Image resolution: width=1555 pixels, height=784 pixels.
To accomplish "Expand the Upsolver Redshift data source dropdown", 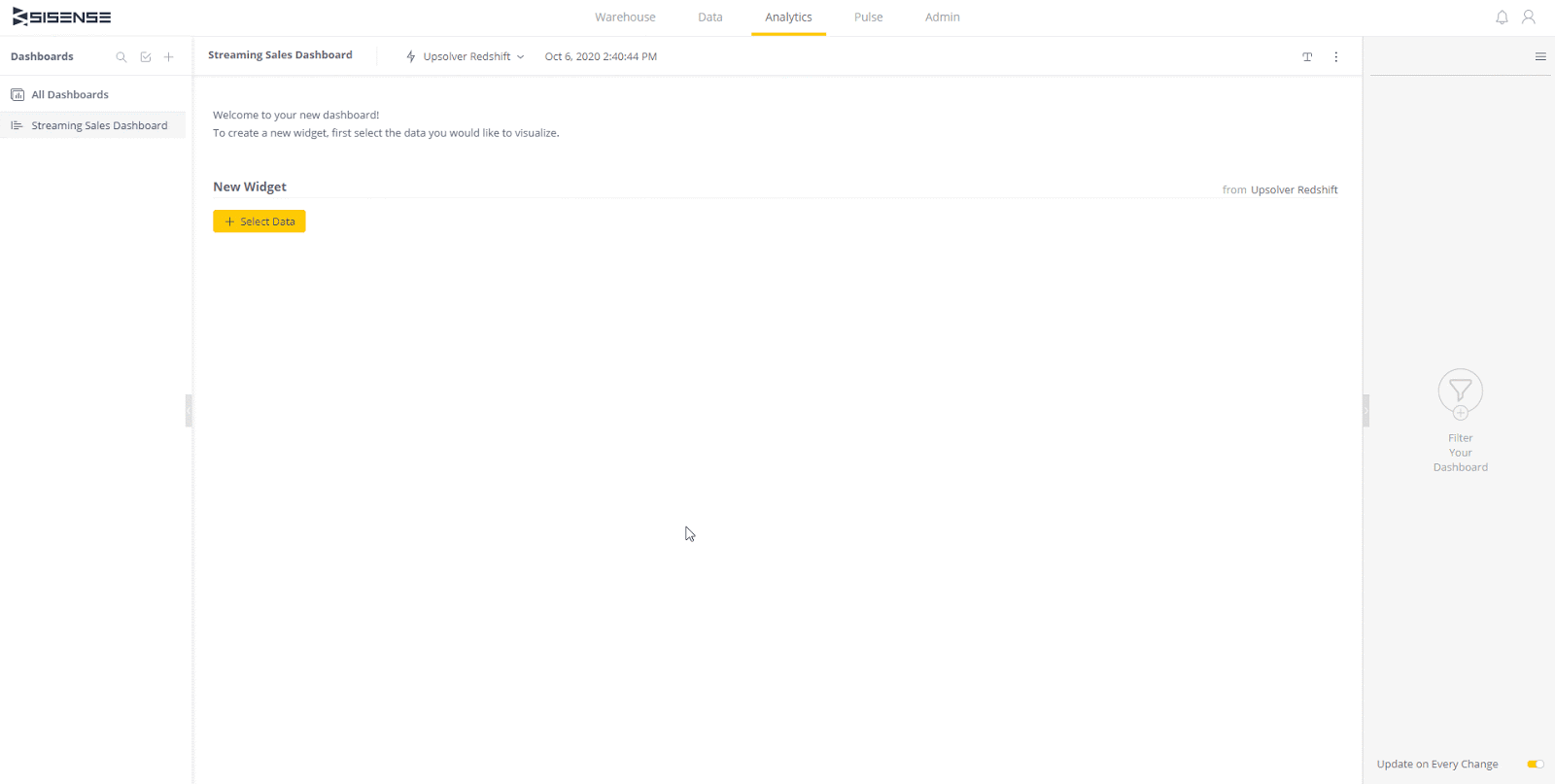I will point(473,56).
